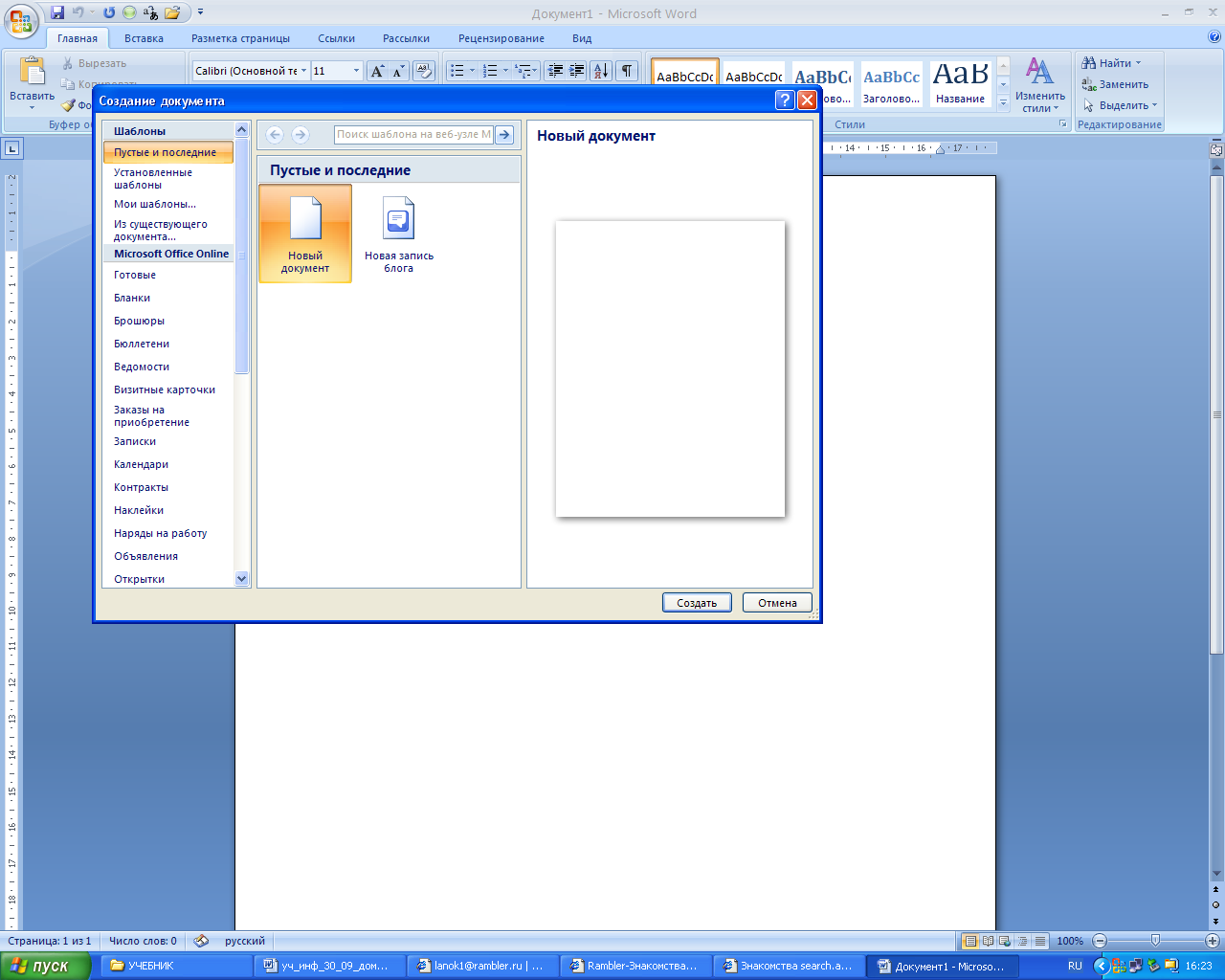Switch to Web Layout view in status bar

tap(1005, 941)
